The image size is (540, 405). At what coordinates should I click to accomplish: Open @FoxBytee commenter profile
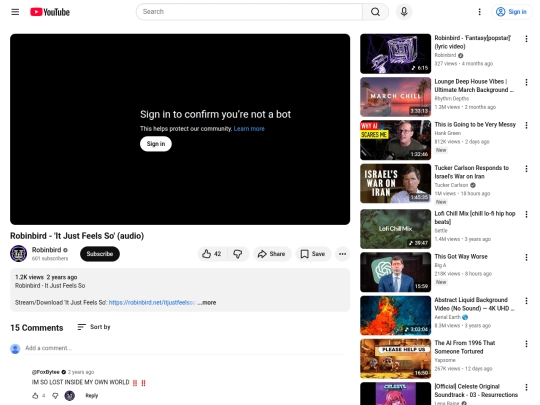click(x=45, y=372)
